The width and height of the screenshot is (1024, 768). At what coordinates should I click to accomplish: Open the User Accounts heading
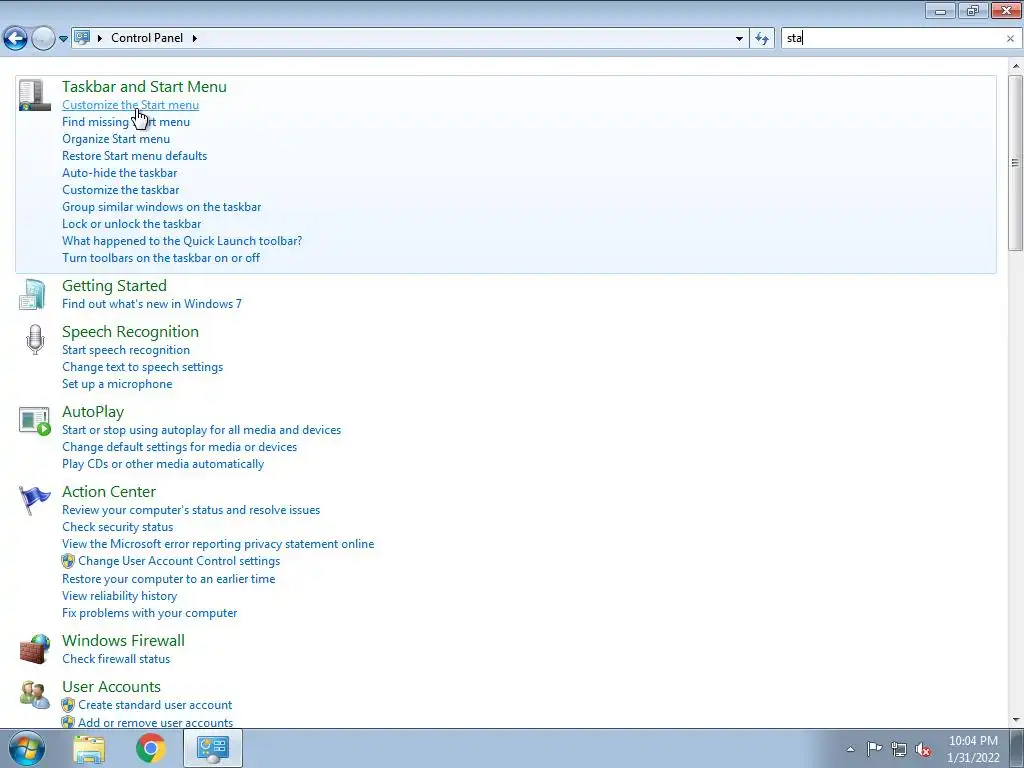(x=111, y=687)
